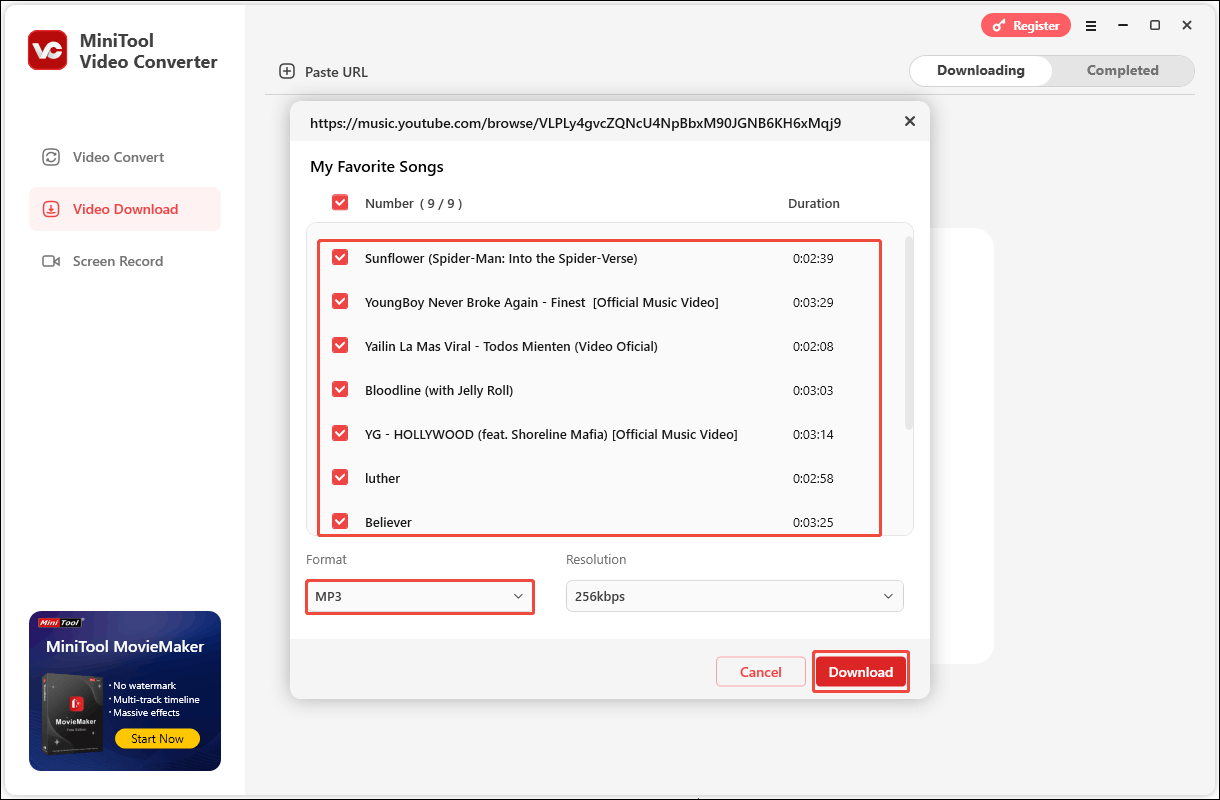Toggle the select-all Number checkbox

pyautogui.click(x=340, y=203)
